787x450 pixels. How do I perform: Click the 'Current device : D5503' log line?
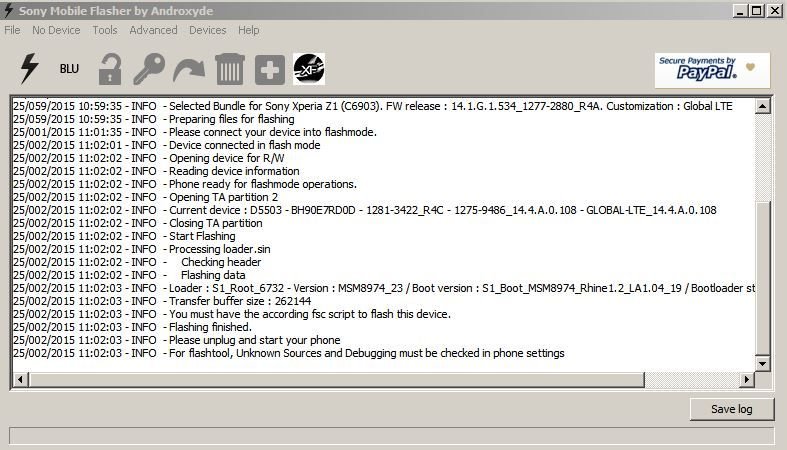click(x=365, y=210)
